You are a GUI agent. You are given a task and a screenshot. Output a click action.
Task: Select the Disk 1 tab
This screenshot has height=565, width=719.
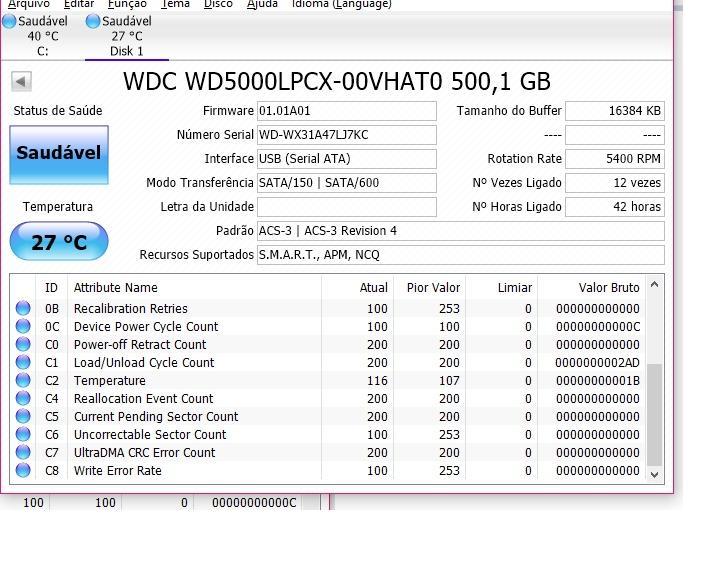(x=127, y=36)
